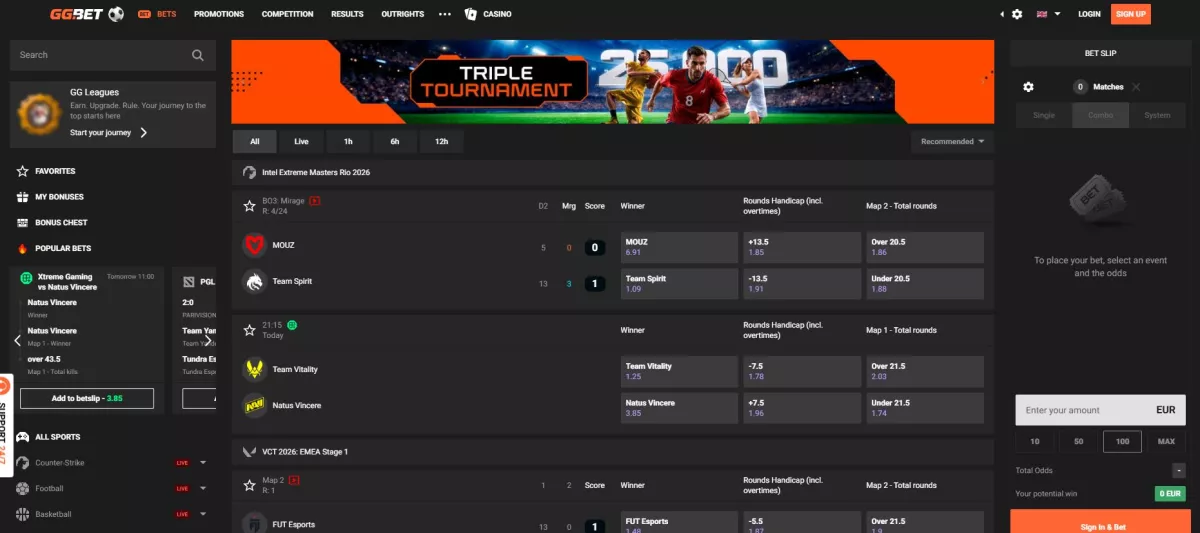Select the 1h time filter
The image size is (1200, 533).
click(x=348, y=141)
